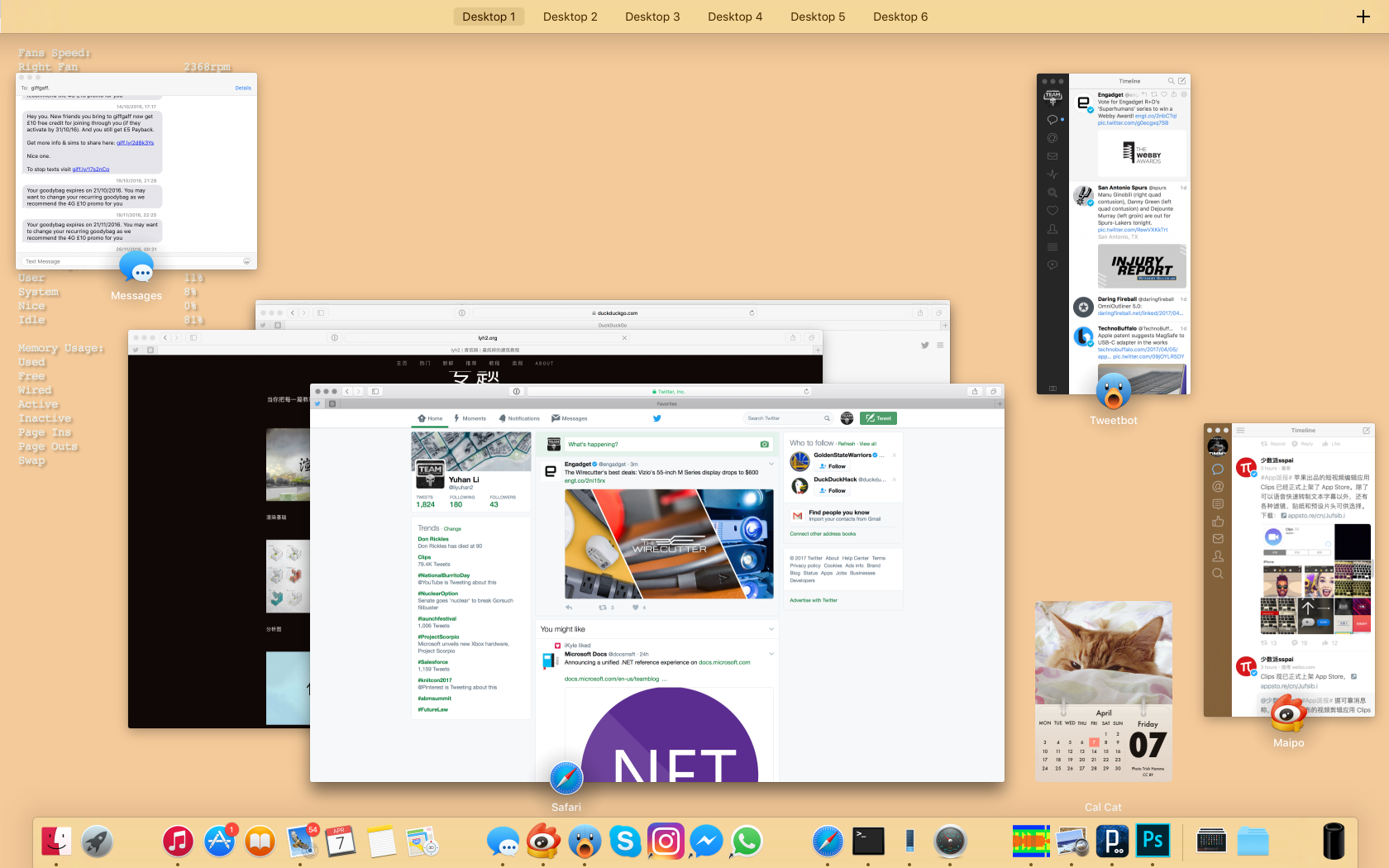Click reply arrow under Wirecutter tweet image
This screenshot has width=1389, height=868.
tap(569, 608)
